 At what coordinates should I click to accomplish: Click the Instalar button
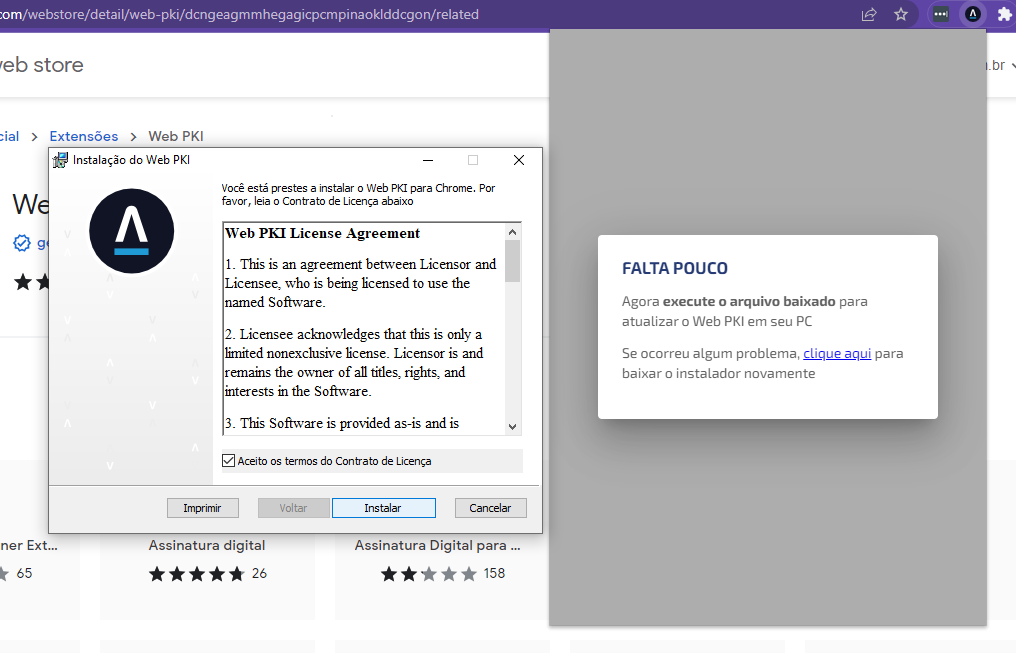384,508
